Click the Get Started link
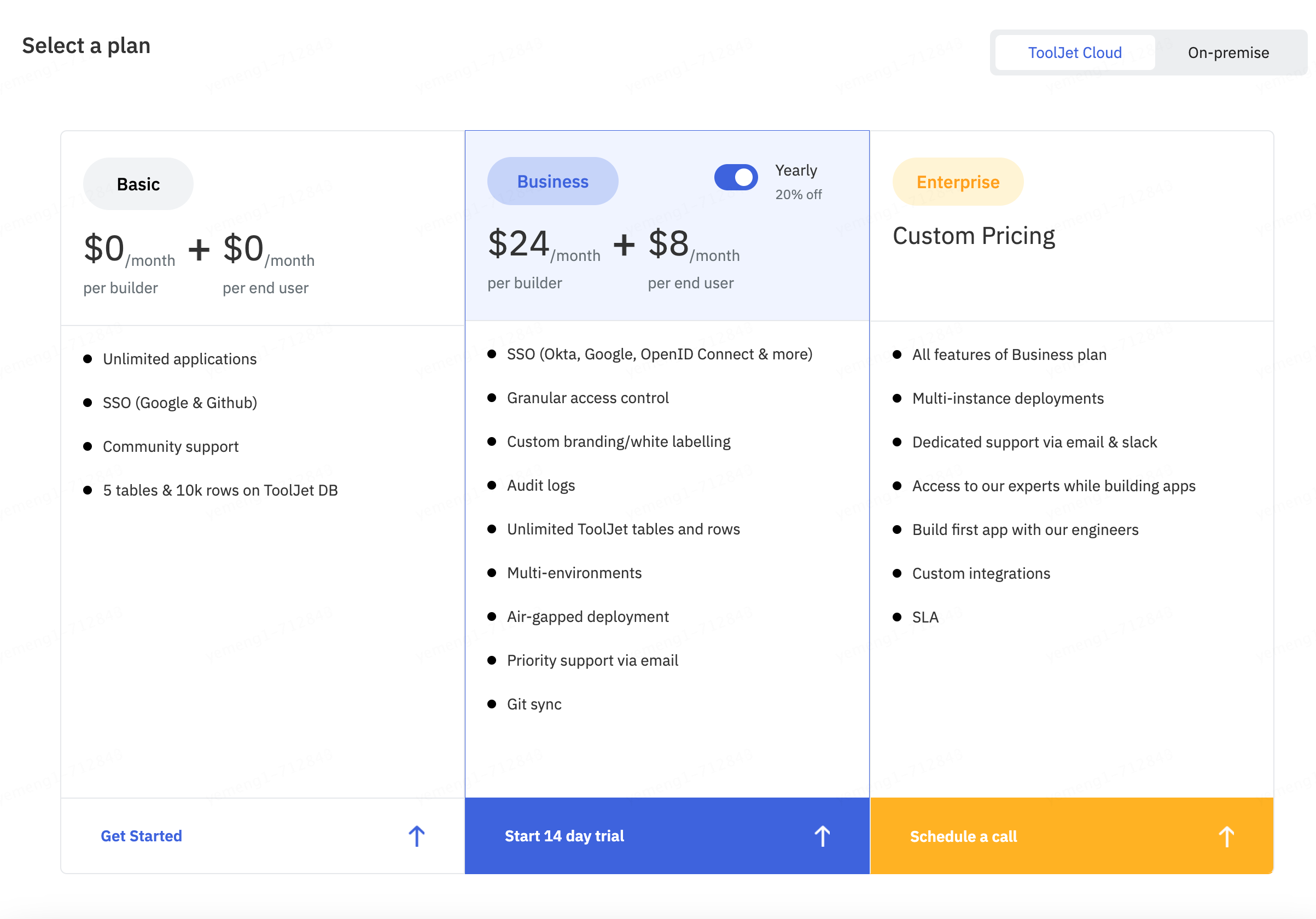Viewport: 1316px width, 919px height. tap(141, 836)
